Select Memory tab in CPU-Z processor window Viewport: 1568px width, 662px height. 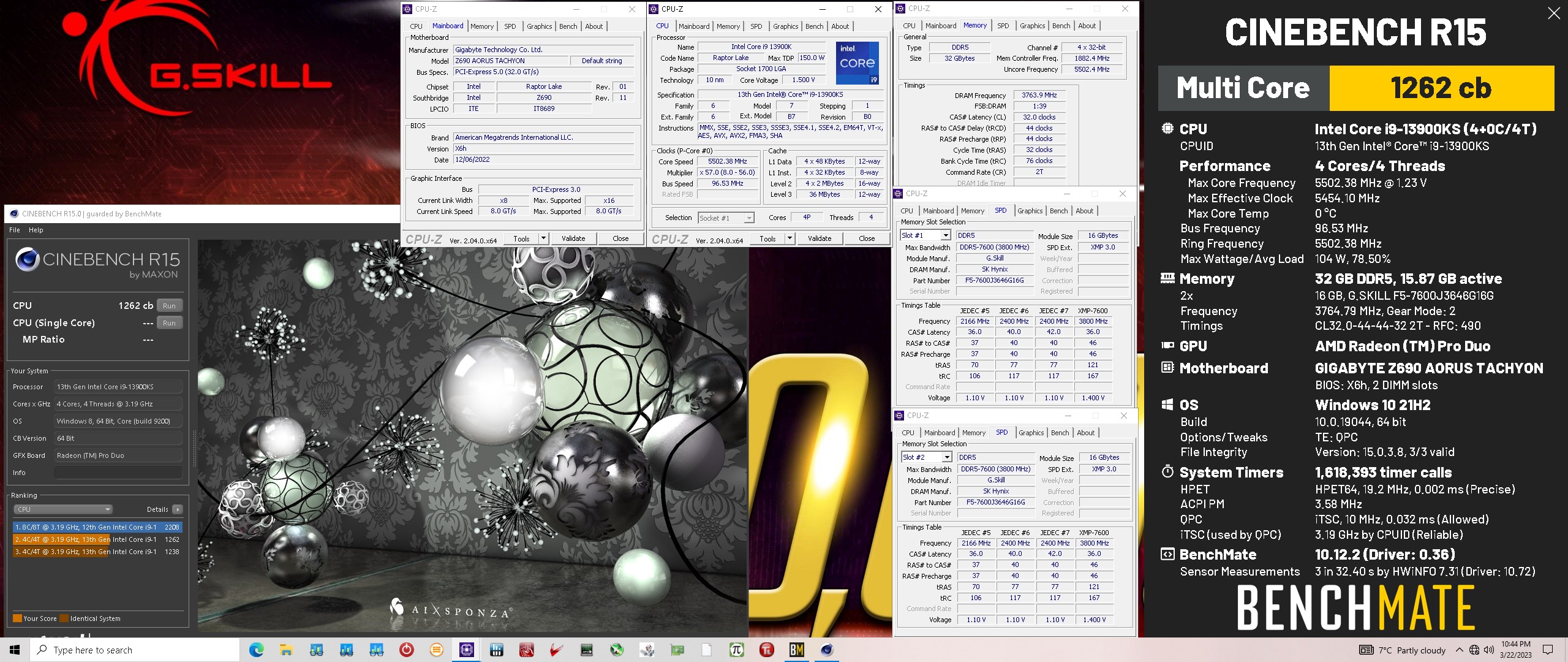click(x=728, y=26)
